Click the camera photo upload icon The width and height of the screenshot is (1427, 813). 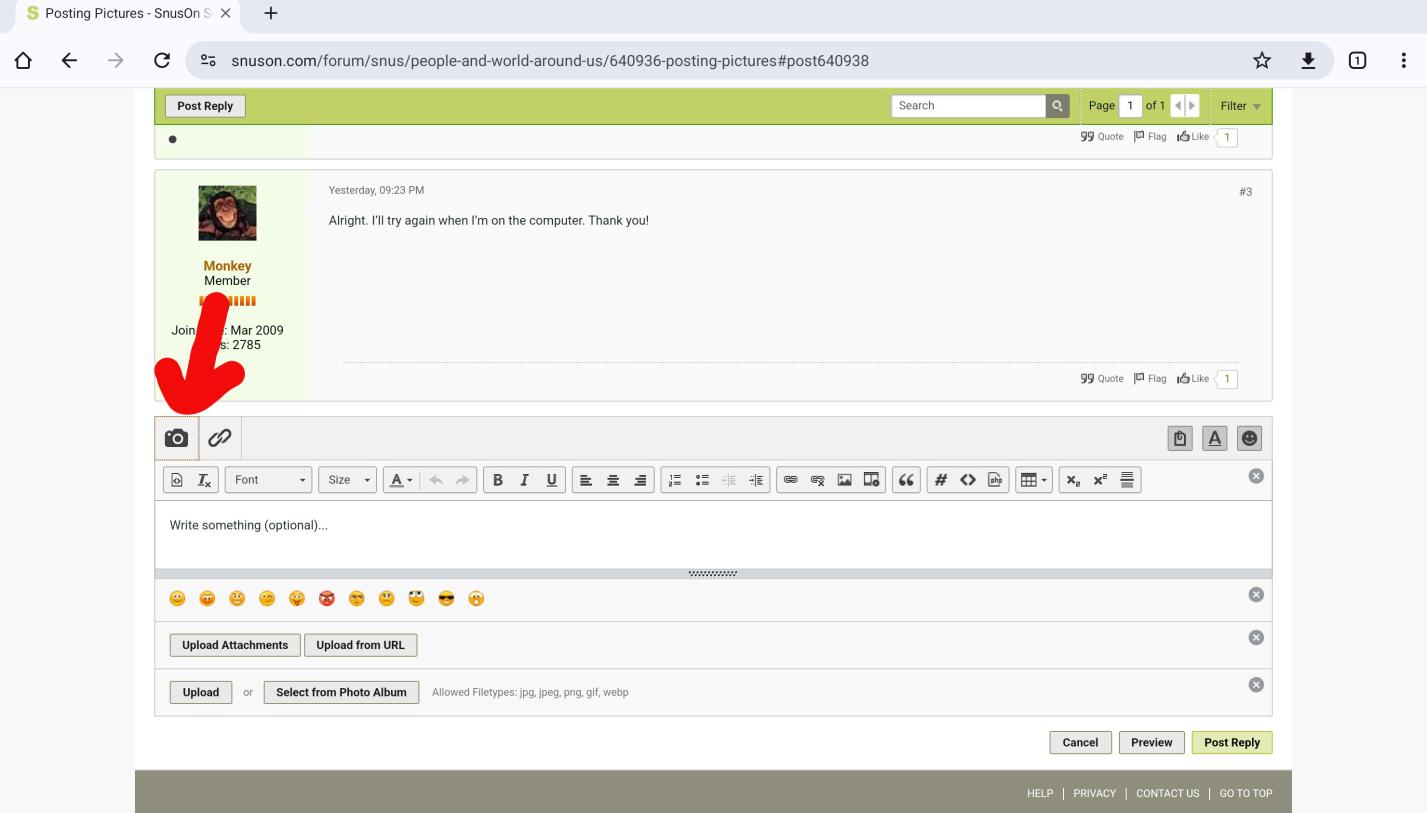pos(176,438)
